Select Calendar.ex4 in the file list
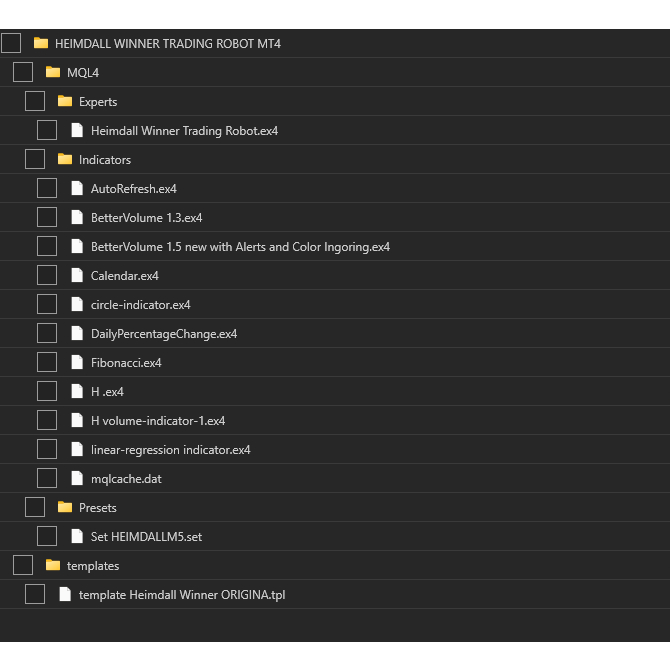The image size is (670, 670). (124, 275)
